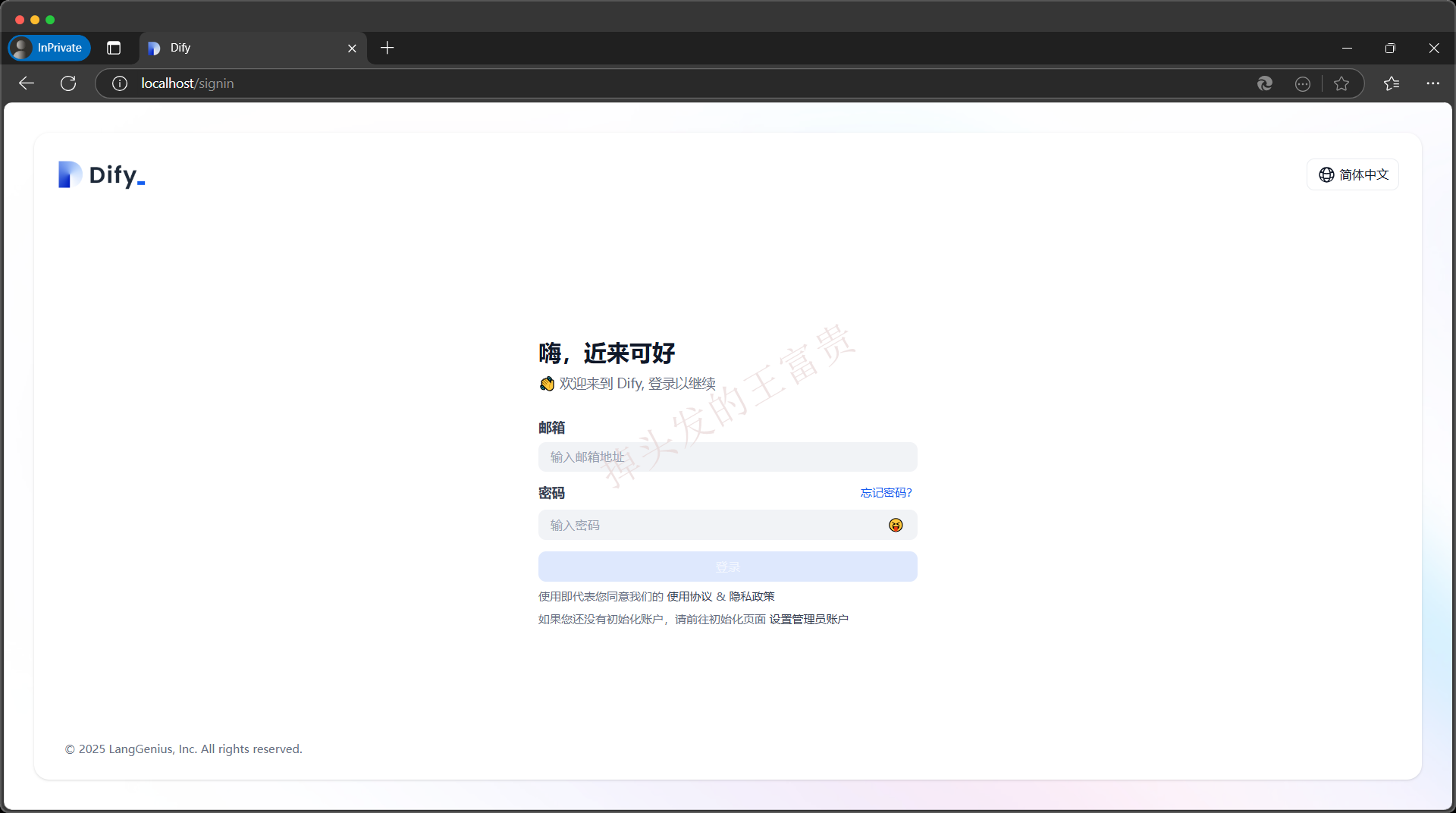Viewport: 1456px width, 813px height.
Task: Click the 忘记密码? link
Action: (886, 493)
